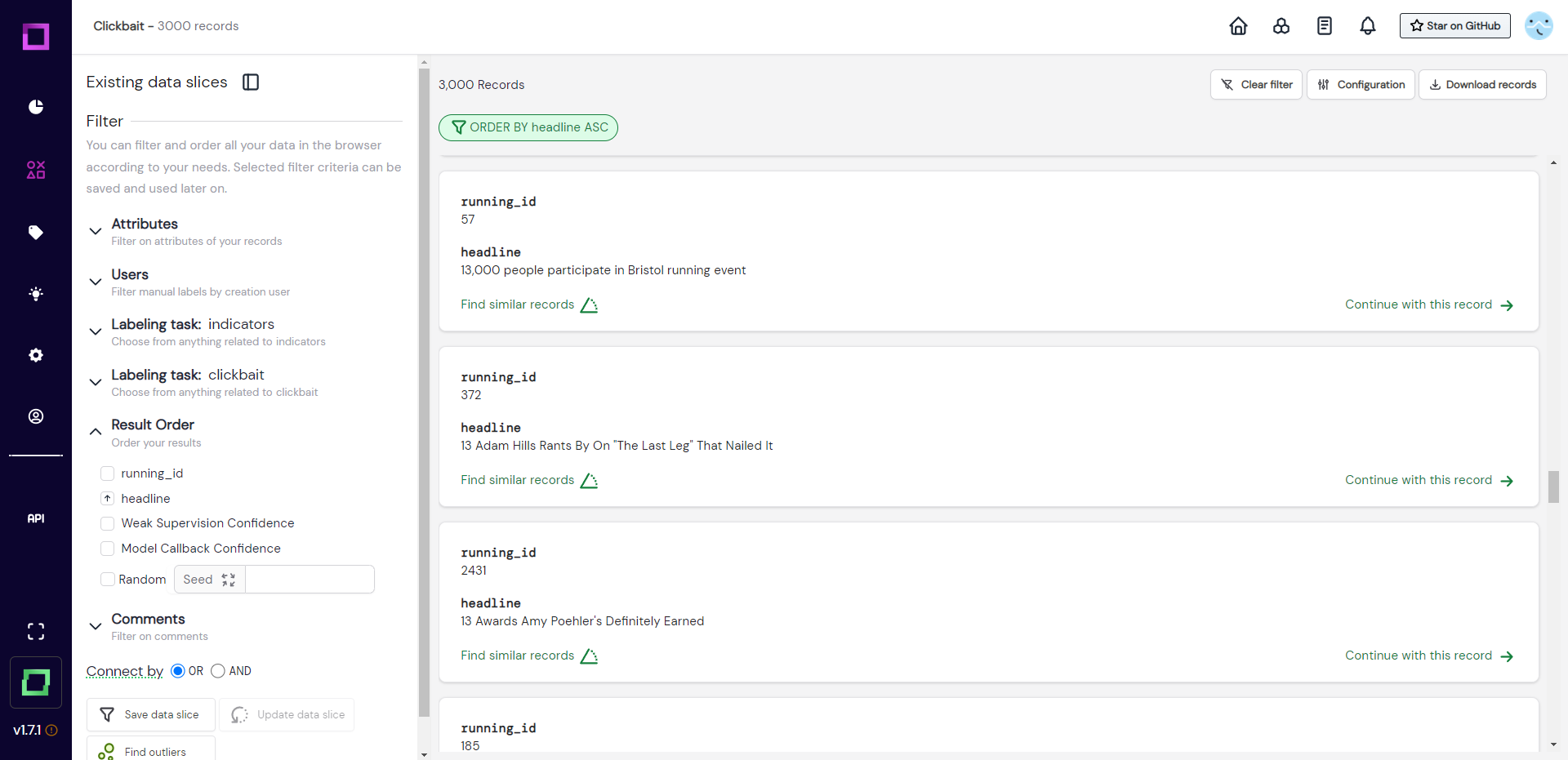Enable Random ordering checkbox

(x=107, y=580)
